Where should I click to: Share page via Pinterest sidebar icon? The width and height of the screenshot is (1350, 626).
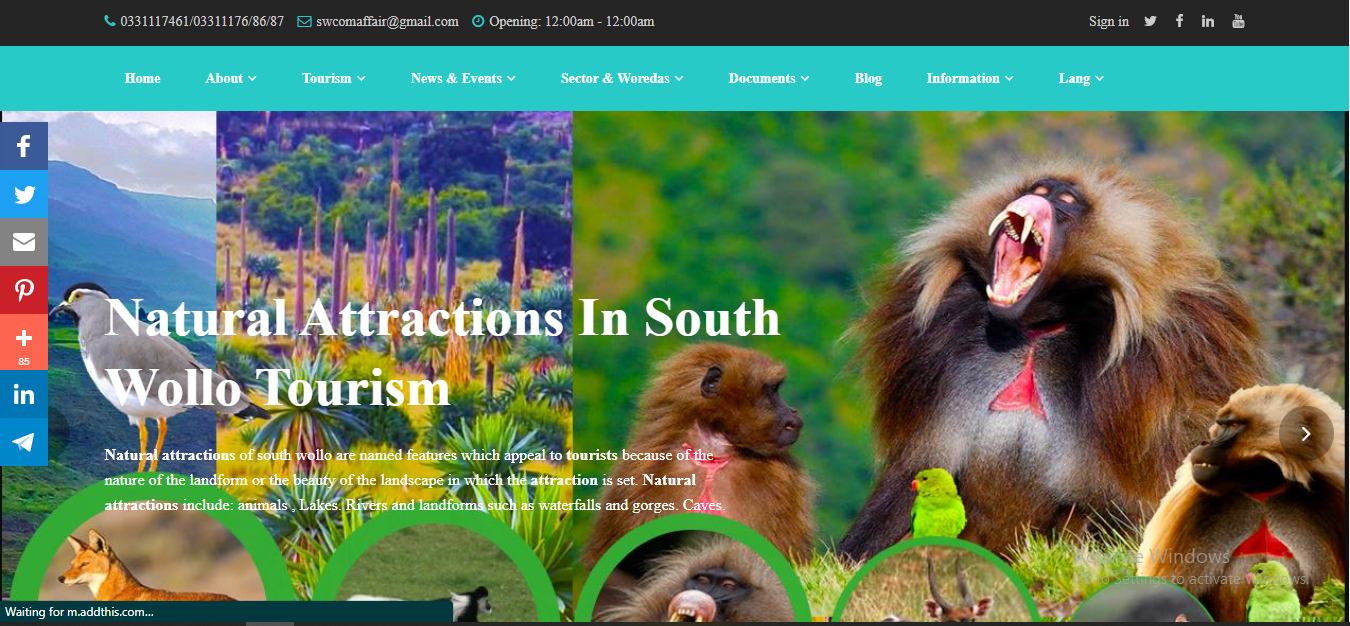pos(24,290)
